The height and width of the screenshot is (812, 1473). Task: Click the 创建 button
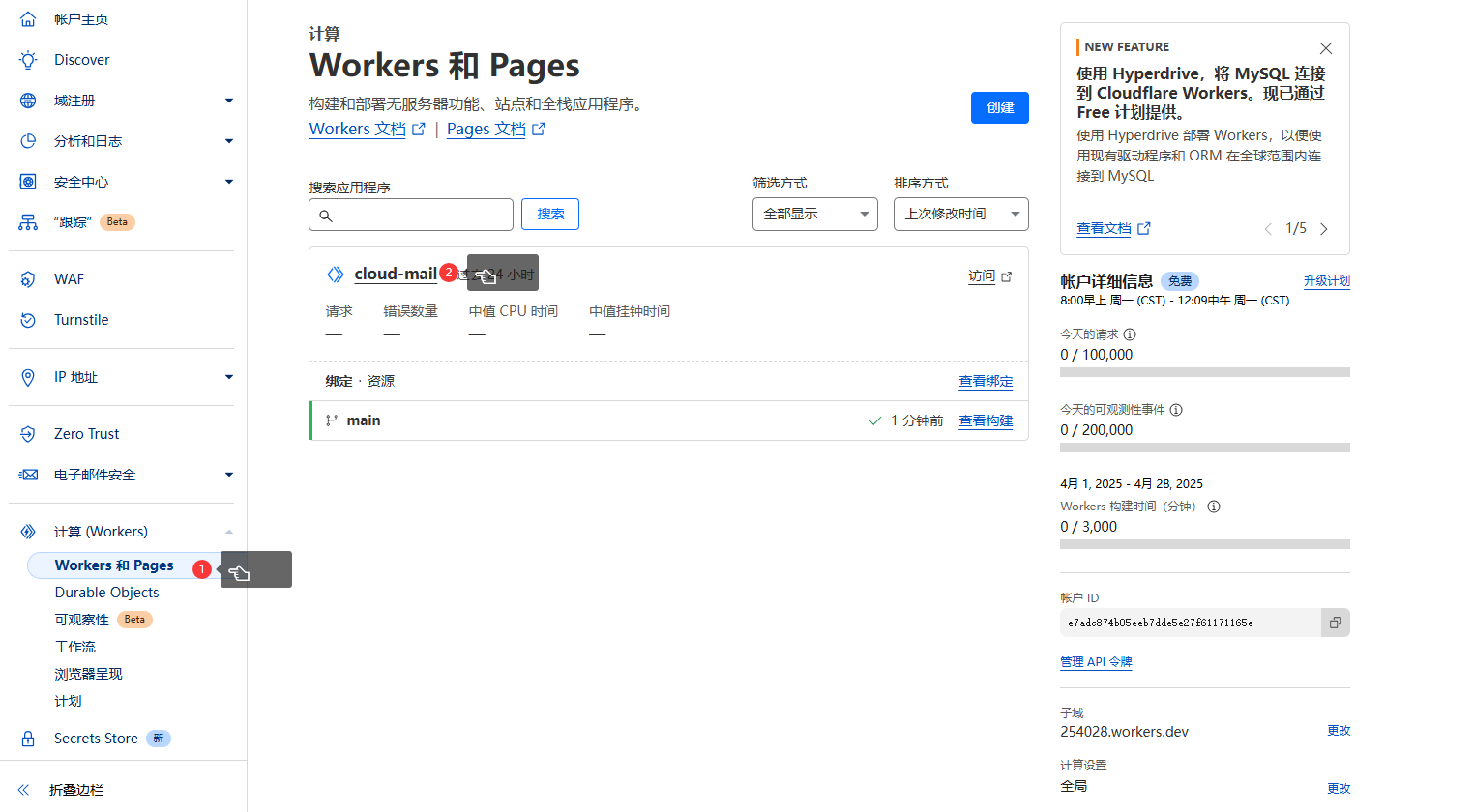click(x=999, y=107)
